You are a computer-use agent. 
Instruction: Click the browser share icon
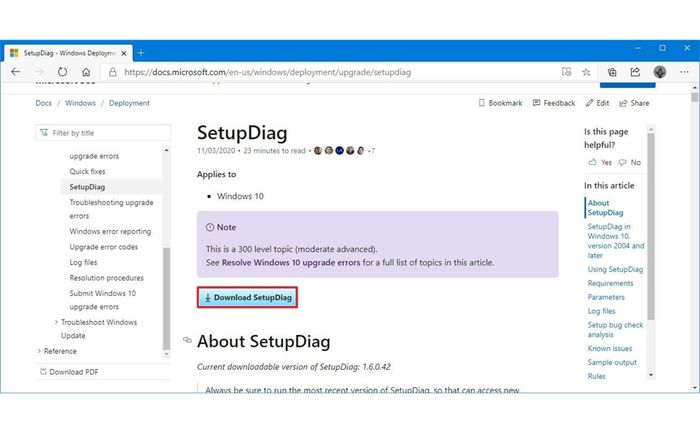pos(635,72)
